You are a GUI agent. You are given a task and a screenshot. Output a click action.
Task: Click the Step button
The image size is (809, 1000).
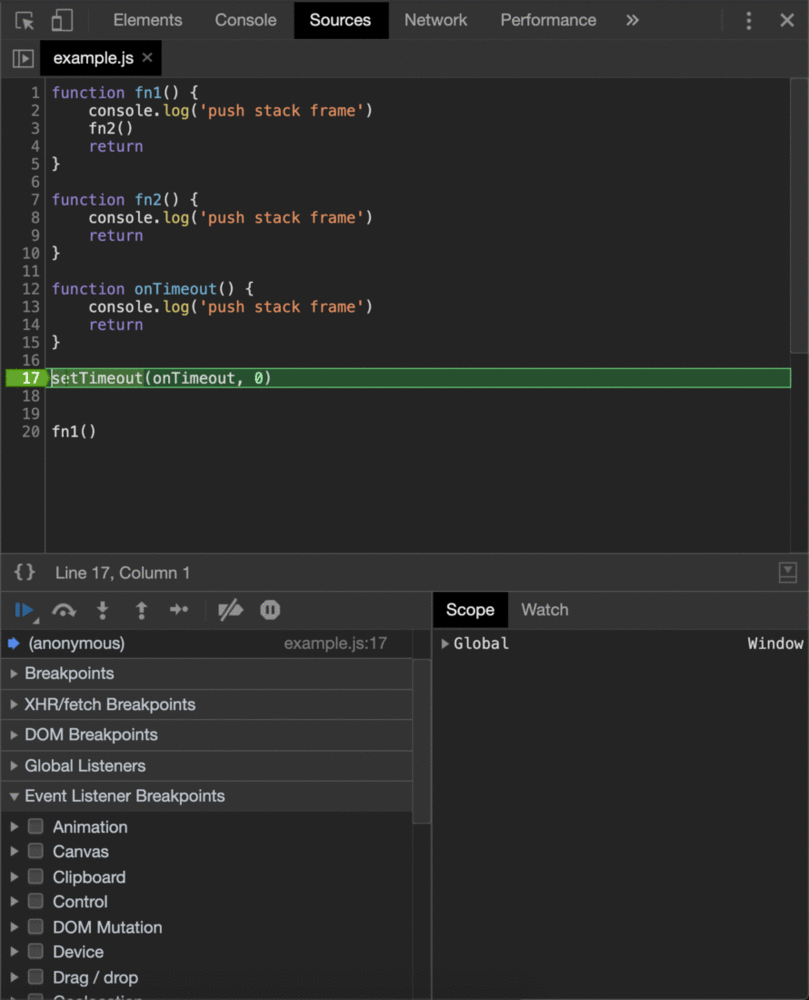click(179, 610)
